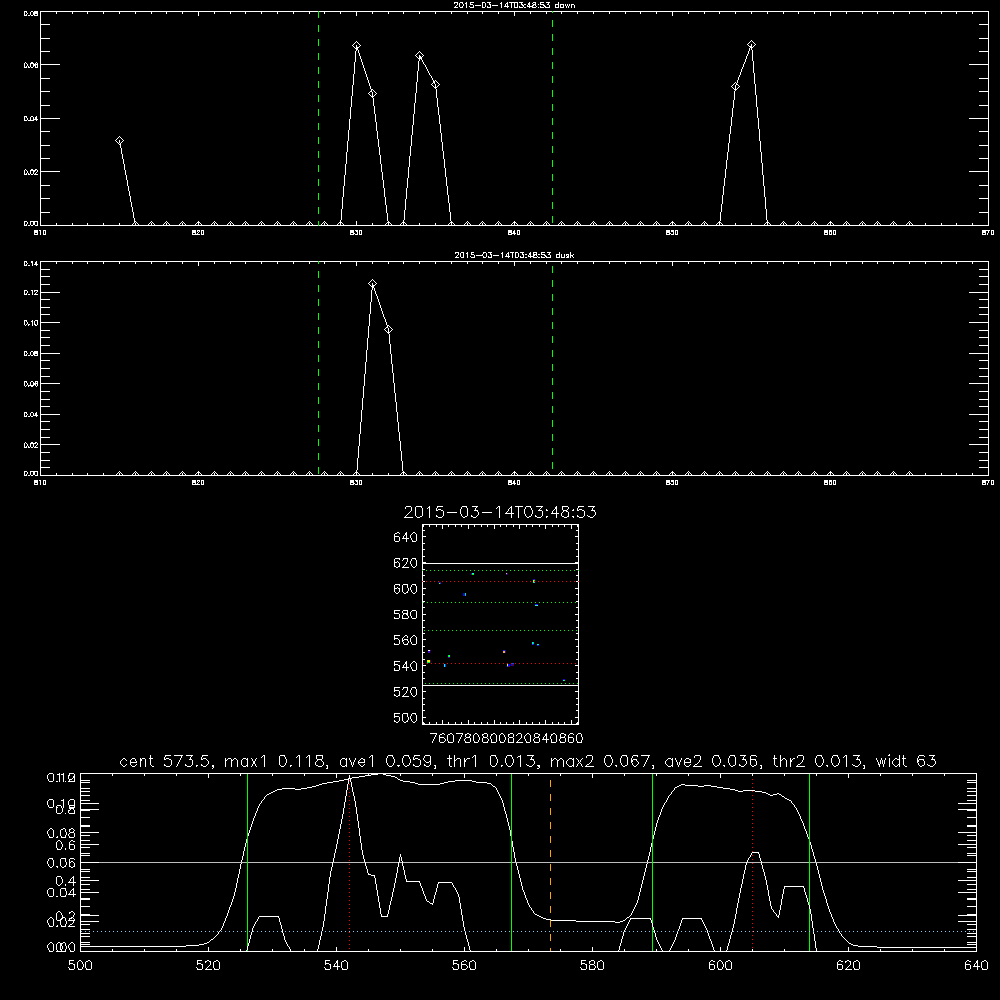Select the second peak diamond near 834 in the dawn plot
The height and width of the screenshot is (1000, 1000).
coord(419,55)
